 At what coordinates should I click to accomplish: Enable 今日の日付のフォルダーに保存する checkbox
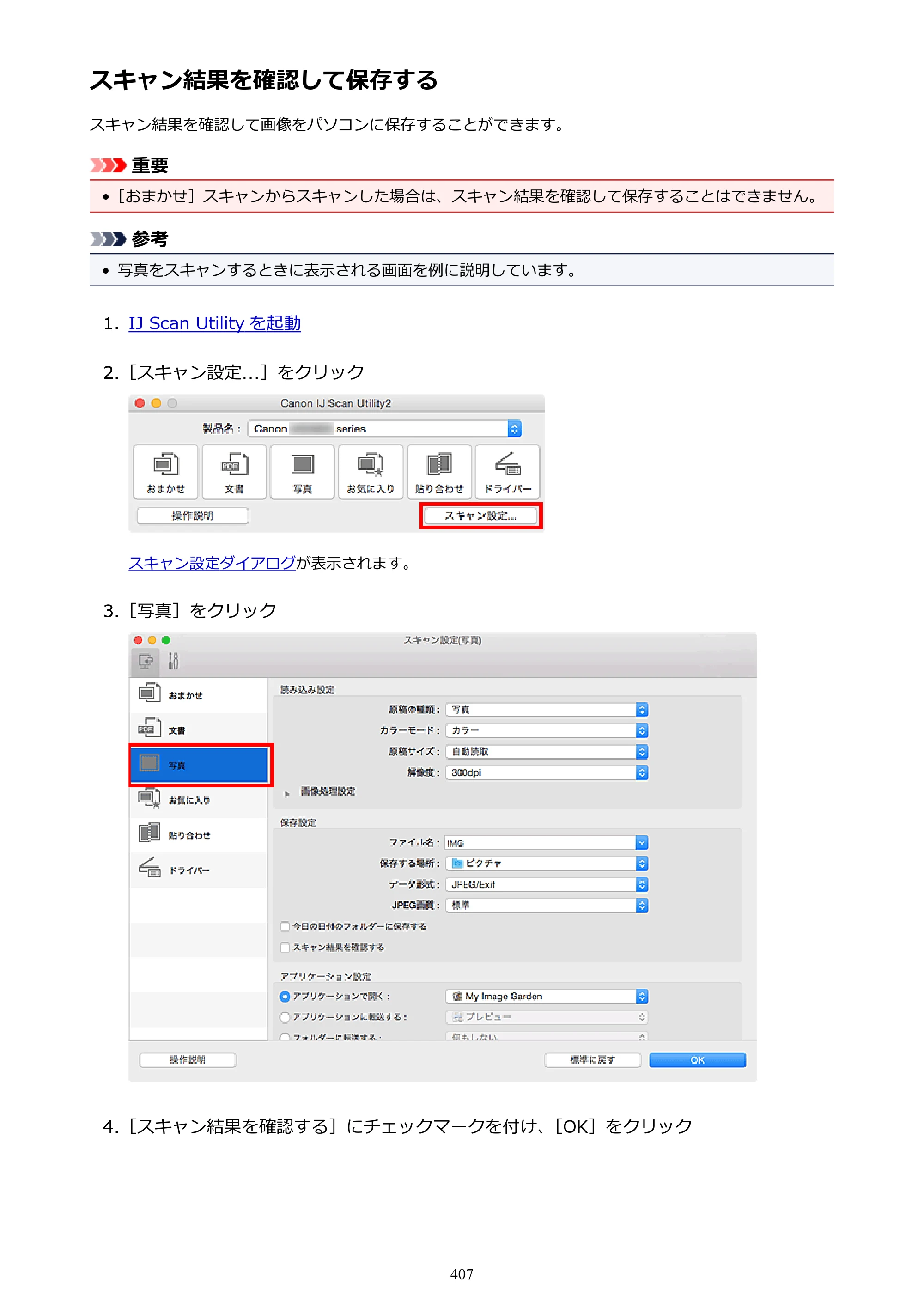coord(285,926)
